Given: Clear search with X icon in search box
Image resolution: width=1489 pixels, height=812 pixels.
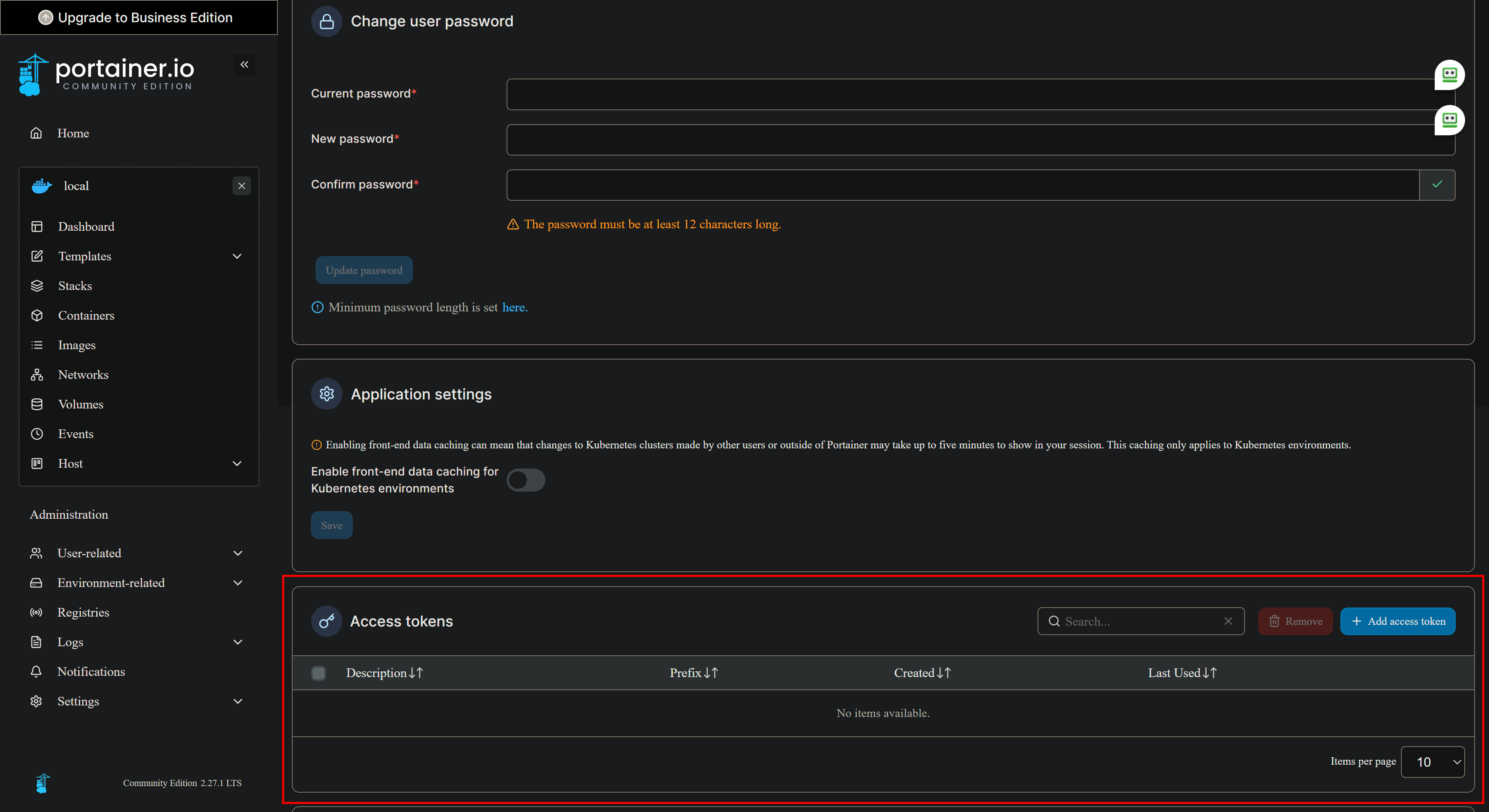Looking at the screenshot, I should (x=1228, y=621).
